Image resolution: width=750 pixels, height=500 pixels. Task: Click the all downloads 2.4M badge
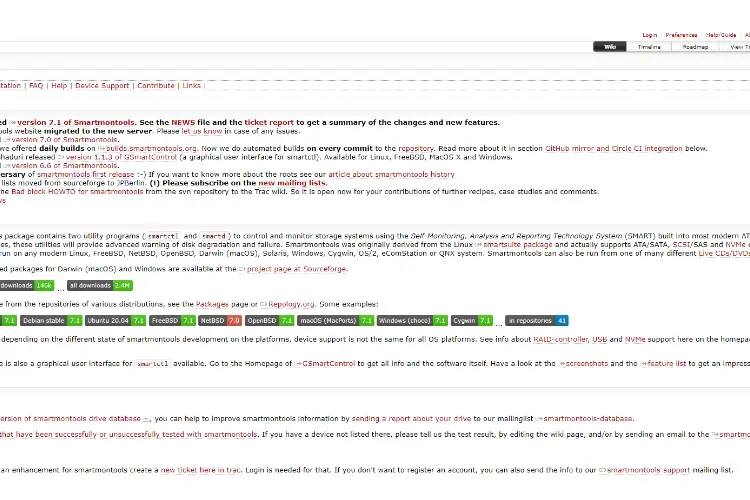[100, 285]
